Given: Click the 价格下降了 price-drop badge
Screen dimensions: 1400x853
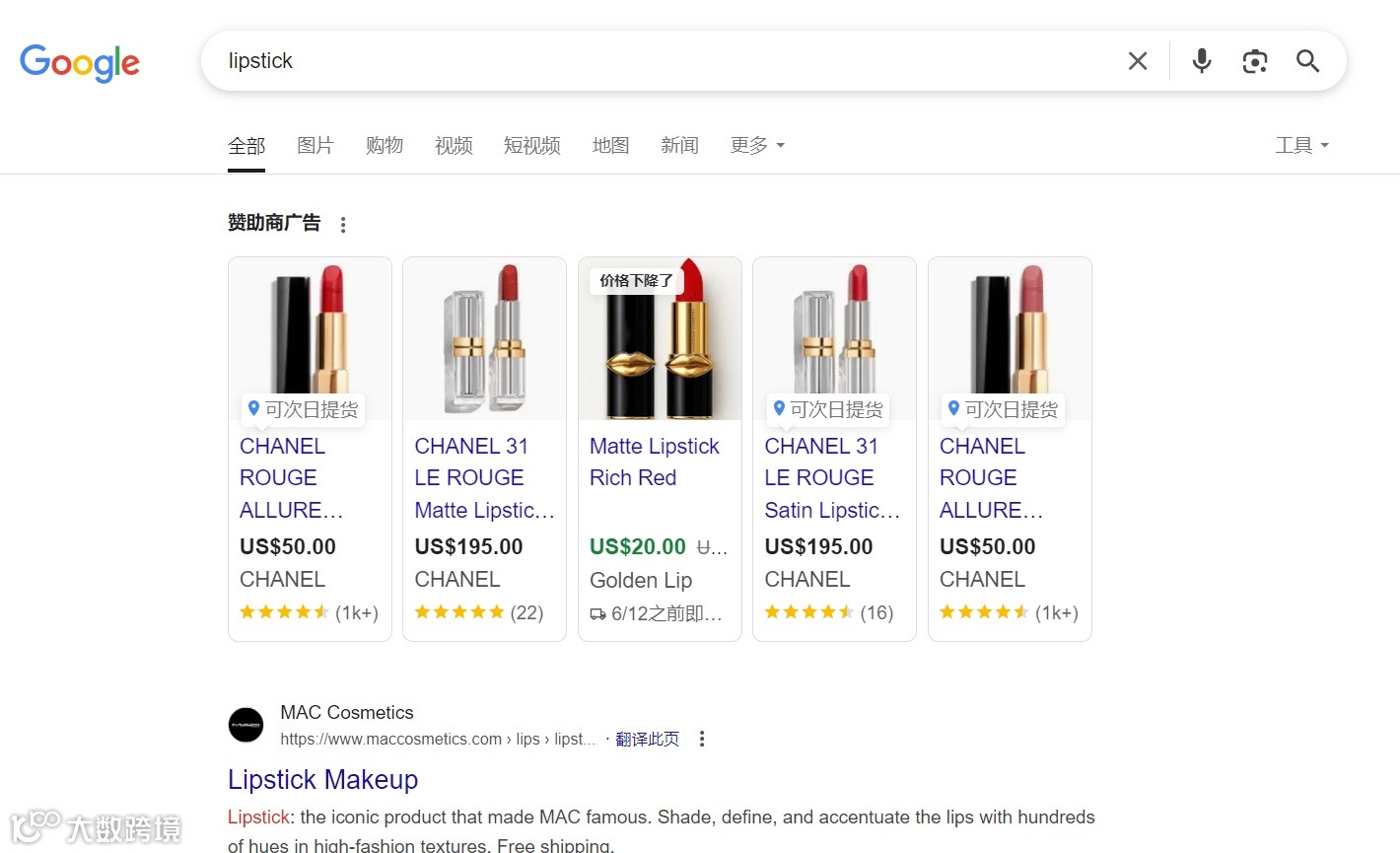Looking at the screenshot, I should click(637, 281).
